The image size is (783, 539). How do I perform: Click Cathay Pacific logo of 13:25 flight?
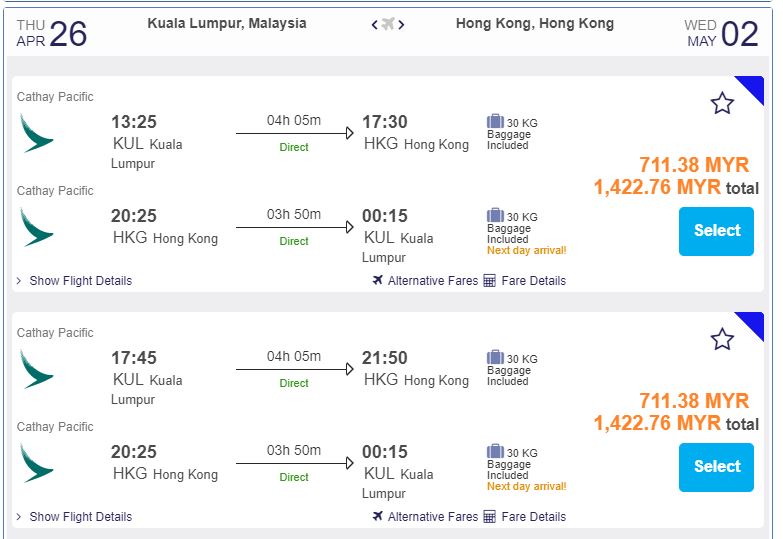37,133
